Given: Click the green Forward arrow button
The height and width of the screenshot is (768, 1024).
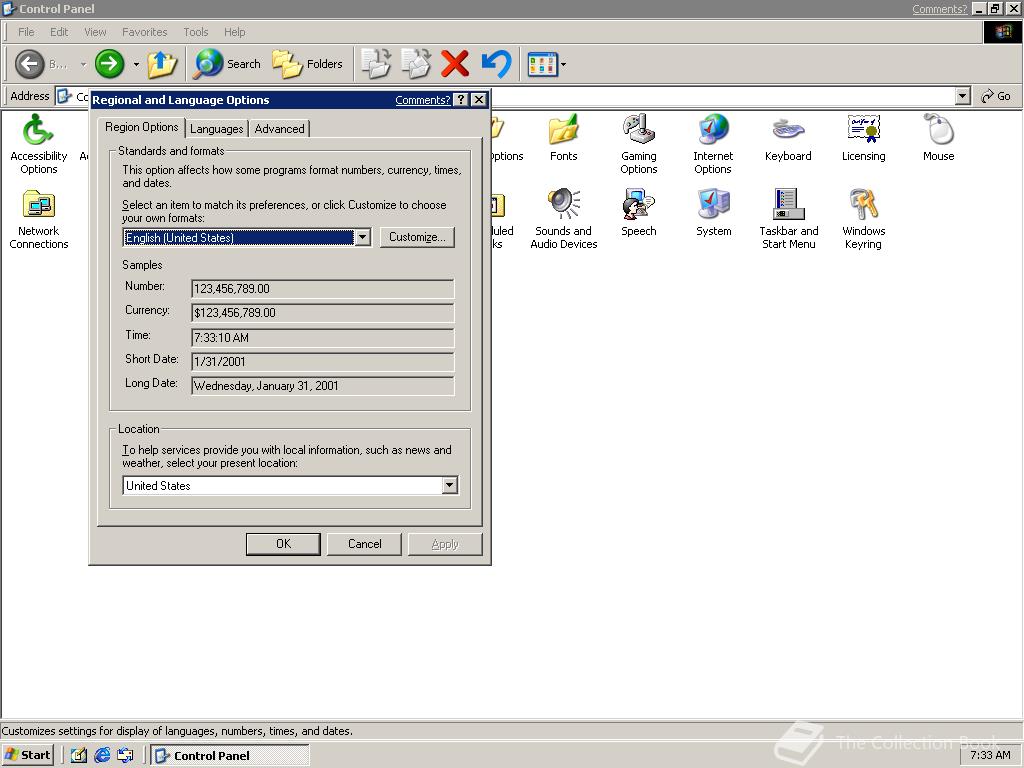Looking at the screenshot, I should click(110, 64).
